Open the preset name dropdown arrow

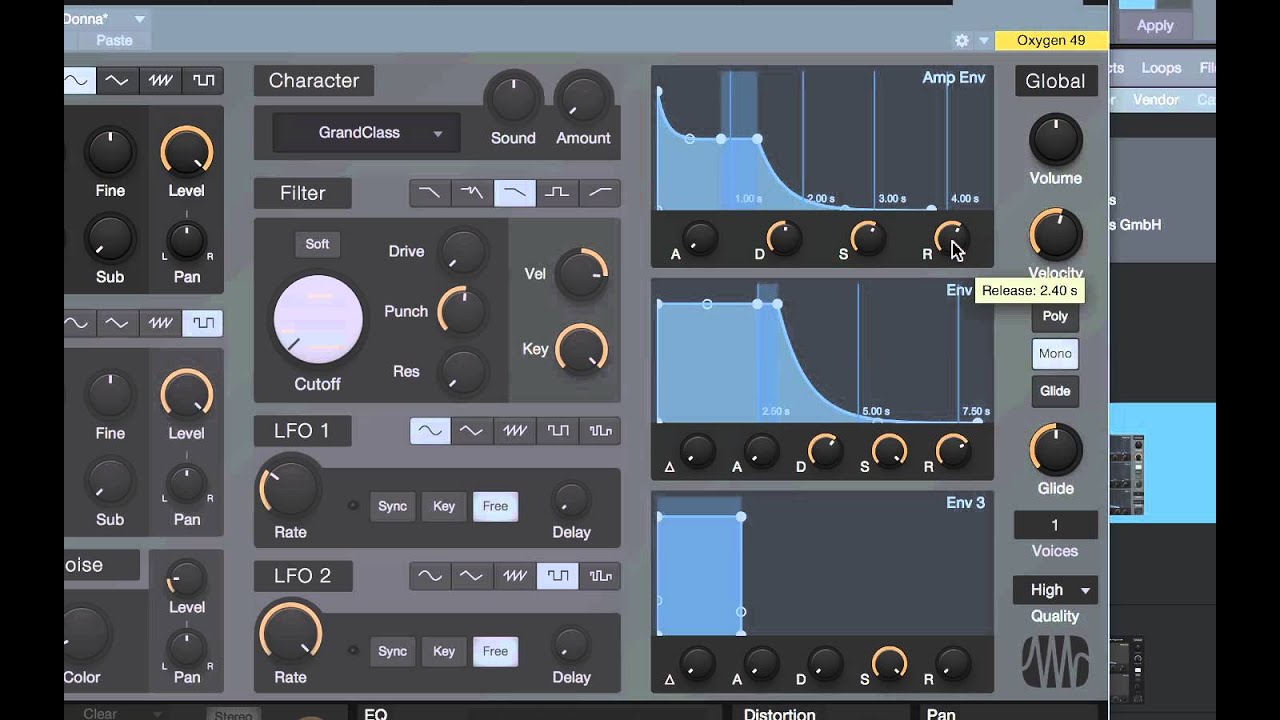coord(140,19)
